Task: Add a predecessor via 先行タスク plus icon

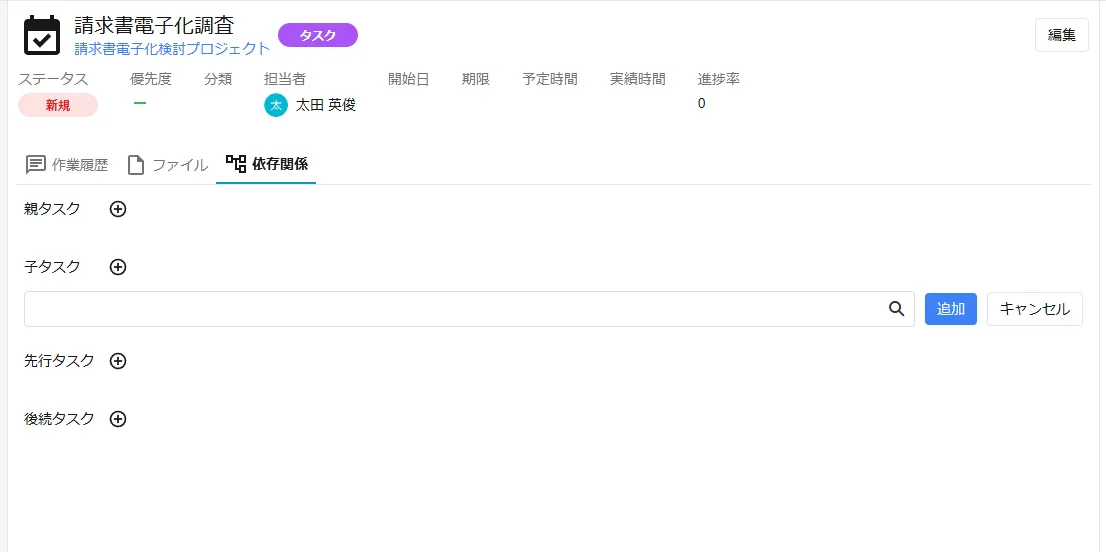Action: click(118, 361)
